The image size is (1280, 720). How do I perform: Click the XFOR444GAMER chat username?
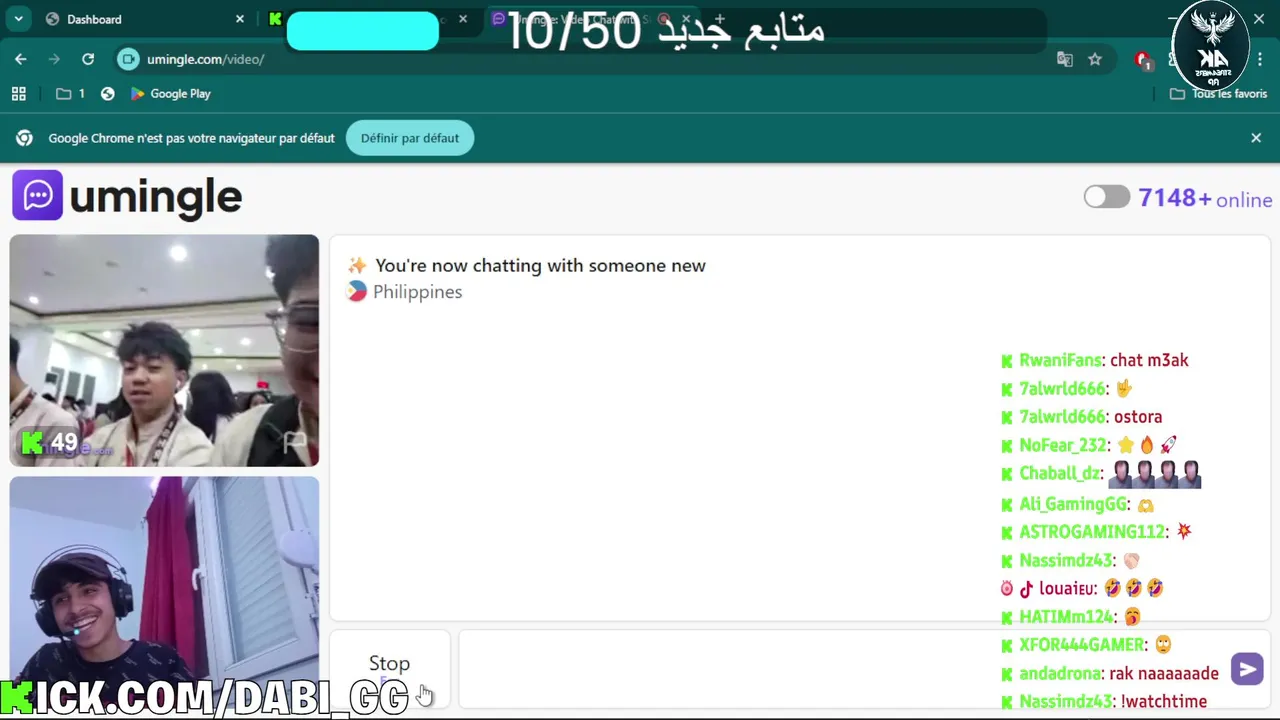pos(1082,645)
